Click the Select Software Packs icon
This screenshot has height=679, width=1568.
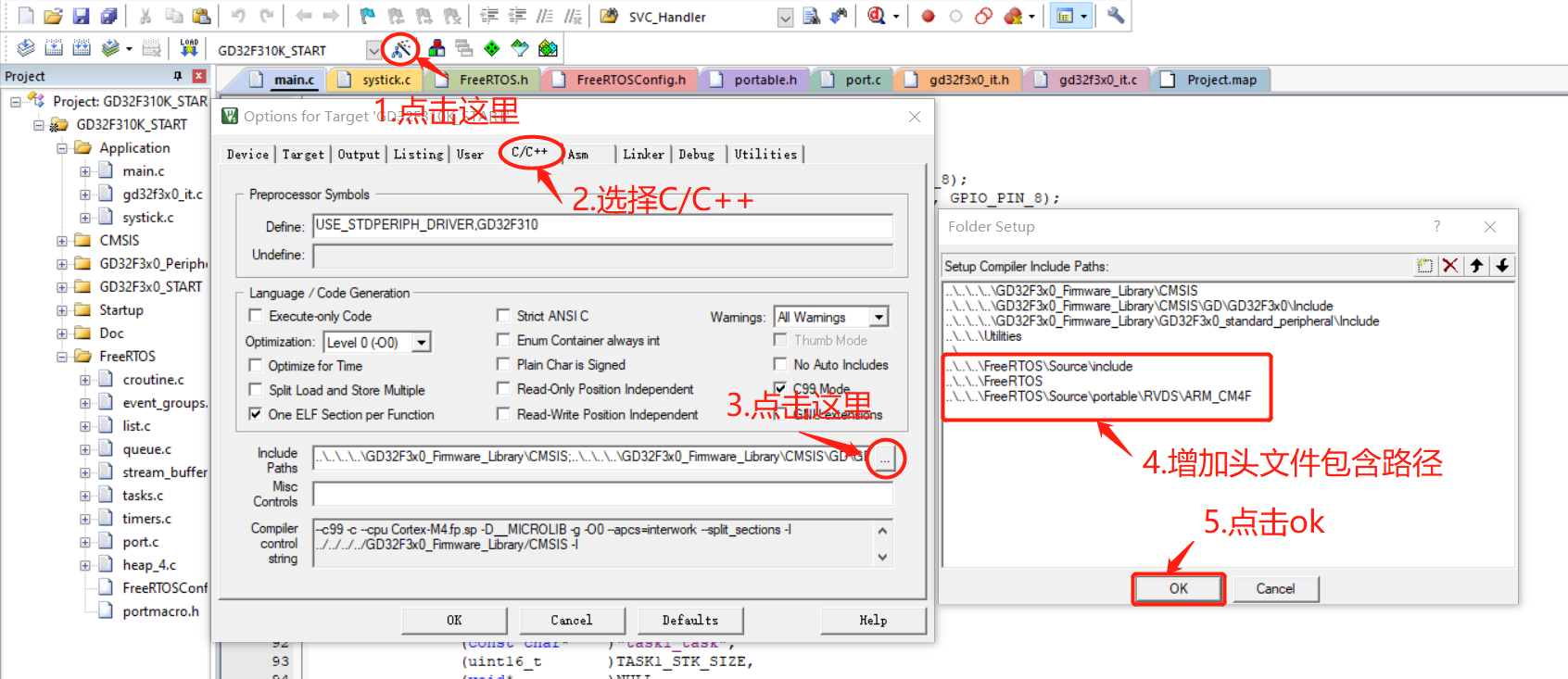[520, 48]
